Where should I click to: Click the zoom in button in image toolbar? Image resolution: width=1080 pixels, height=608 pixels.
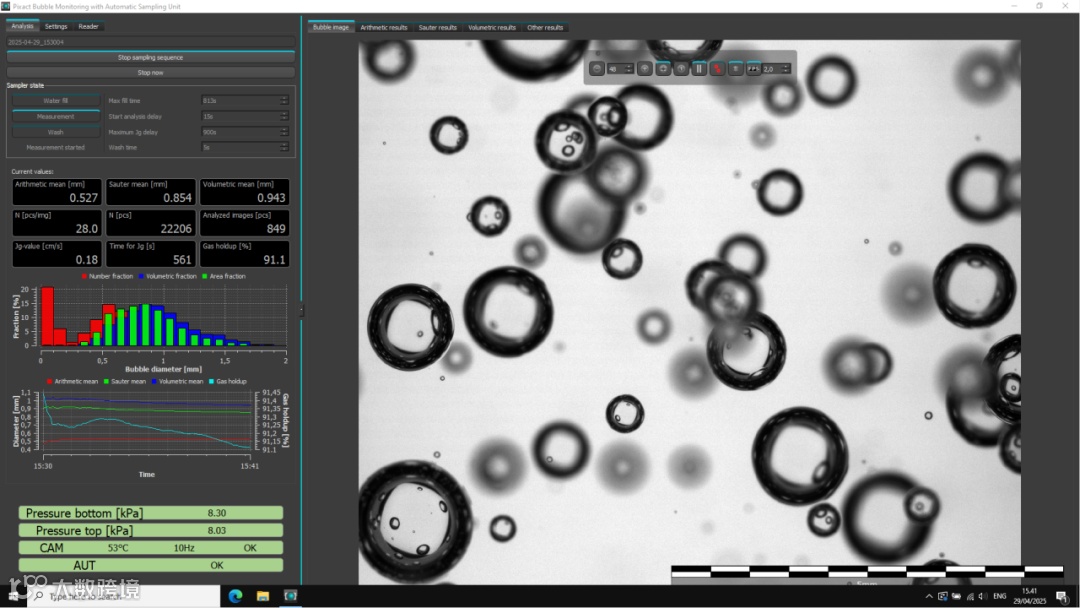click(645, 69)
